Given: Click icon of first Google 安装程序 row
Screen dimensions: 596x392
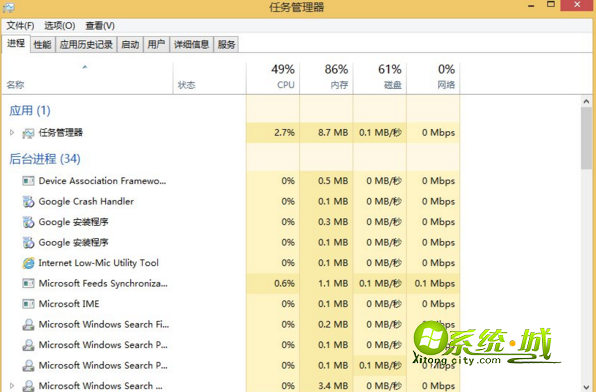Looking at the screenshot, I should (x=28, y=222).
